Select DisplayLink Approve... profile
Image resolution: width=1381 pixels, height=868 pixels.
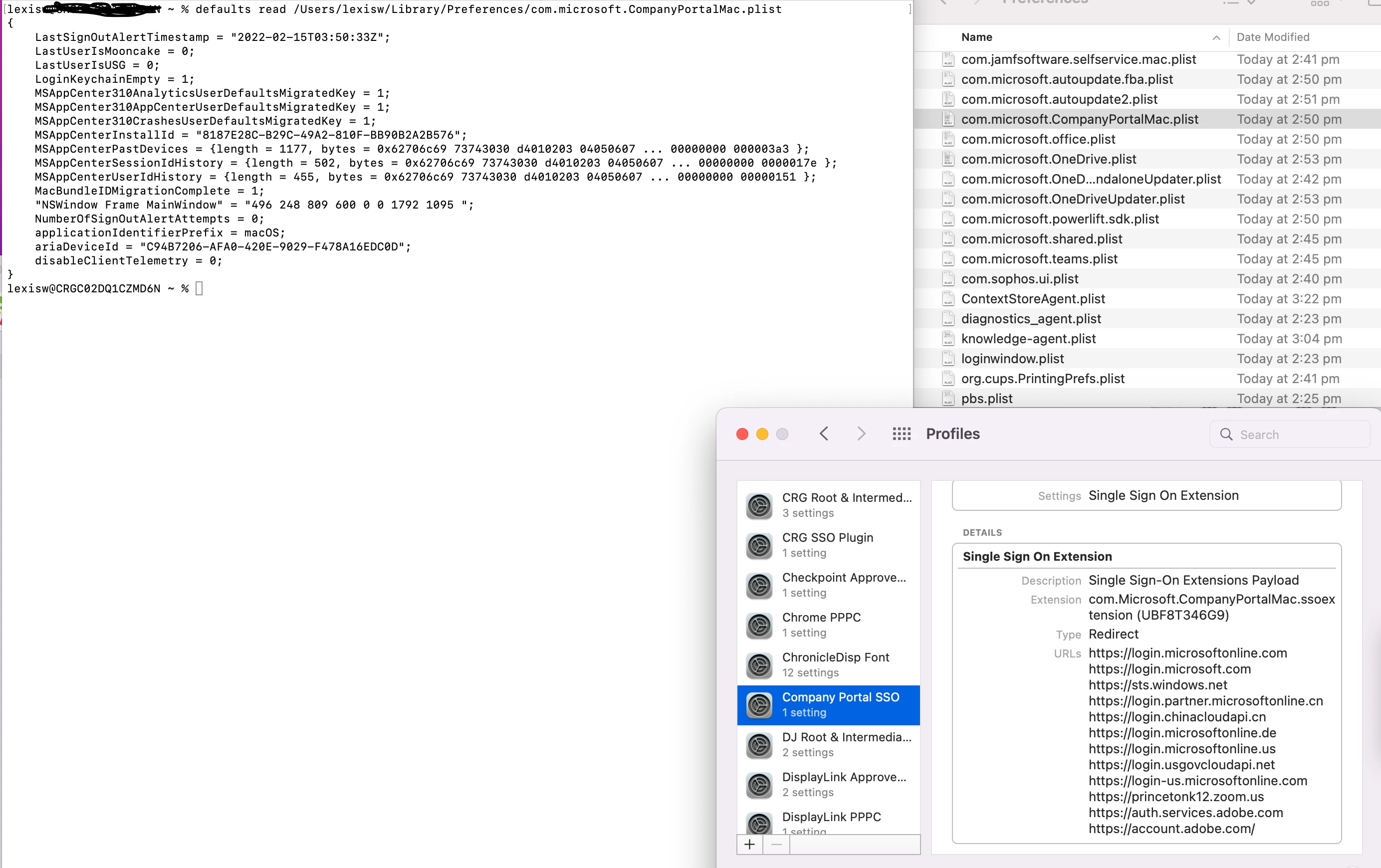828,785
